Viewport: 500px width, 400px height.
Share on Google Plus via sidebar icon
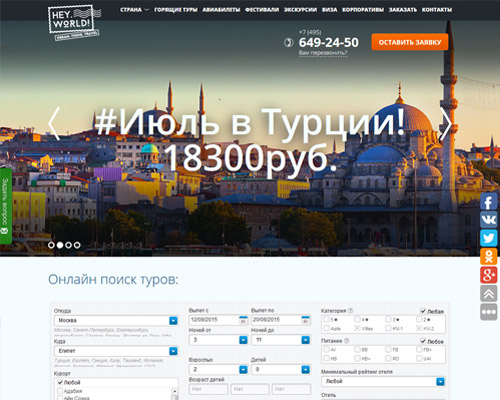pos(489,275)
